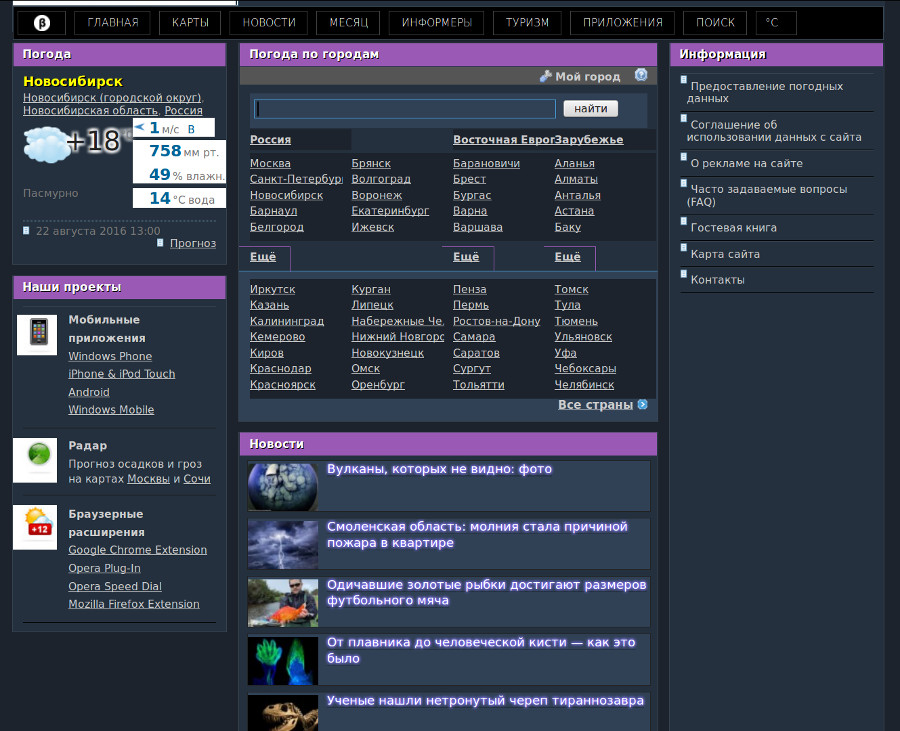Click the cloudy weather icon for Новосибирск

coord(45,146)
